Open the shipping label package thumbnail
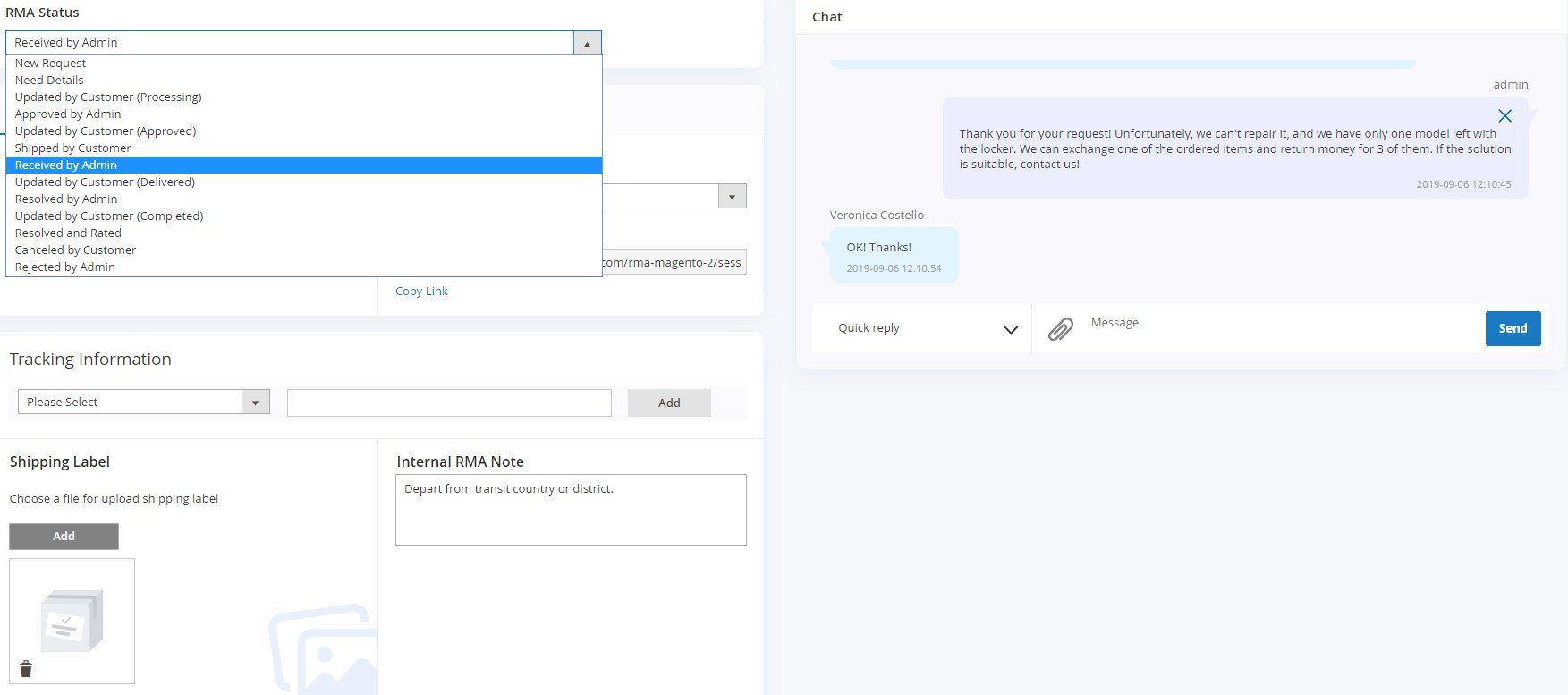The image size is (1568, 695). pos(72,621)
